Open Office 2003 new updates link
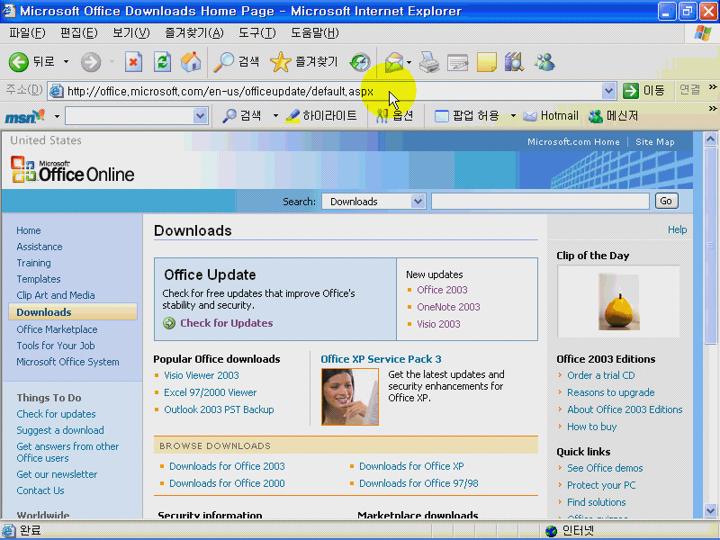This screenshot has width=720, height=540. (x=442, y=290)
